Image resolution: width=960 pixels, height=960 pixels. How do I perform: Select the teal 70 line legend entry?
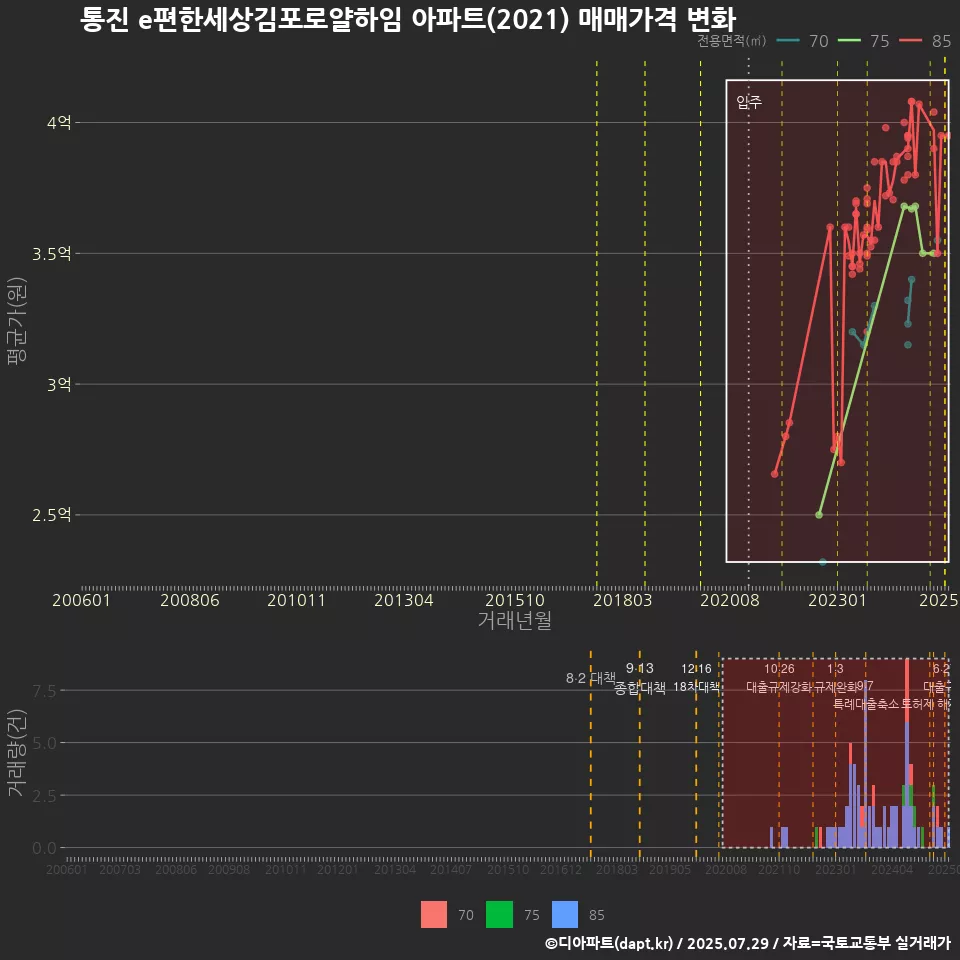(803, 41)
